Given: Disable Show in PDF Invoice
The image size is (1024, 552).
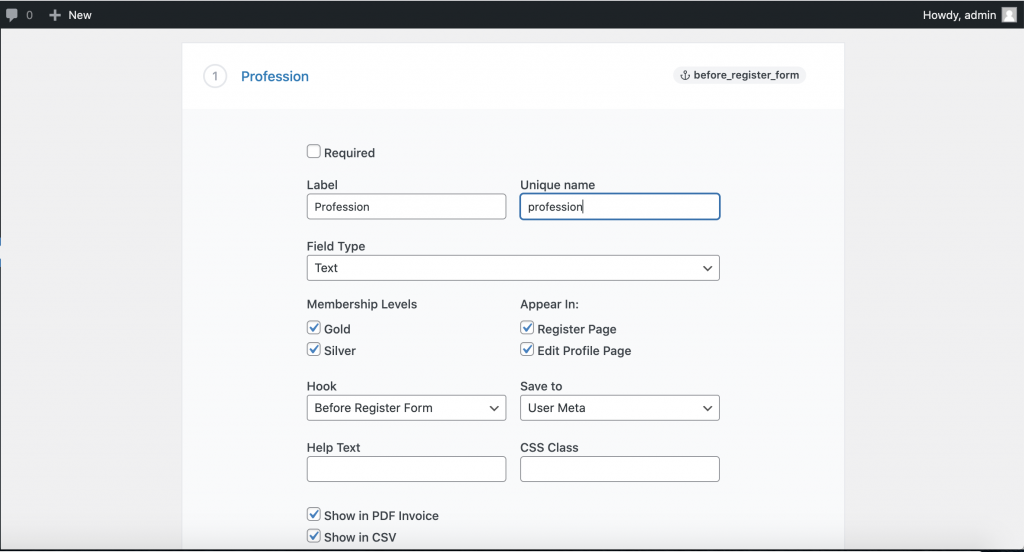Looking at the screenshot, I should click(x=313, y=515).
